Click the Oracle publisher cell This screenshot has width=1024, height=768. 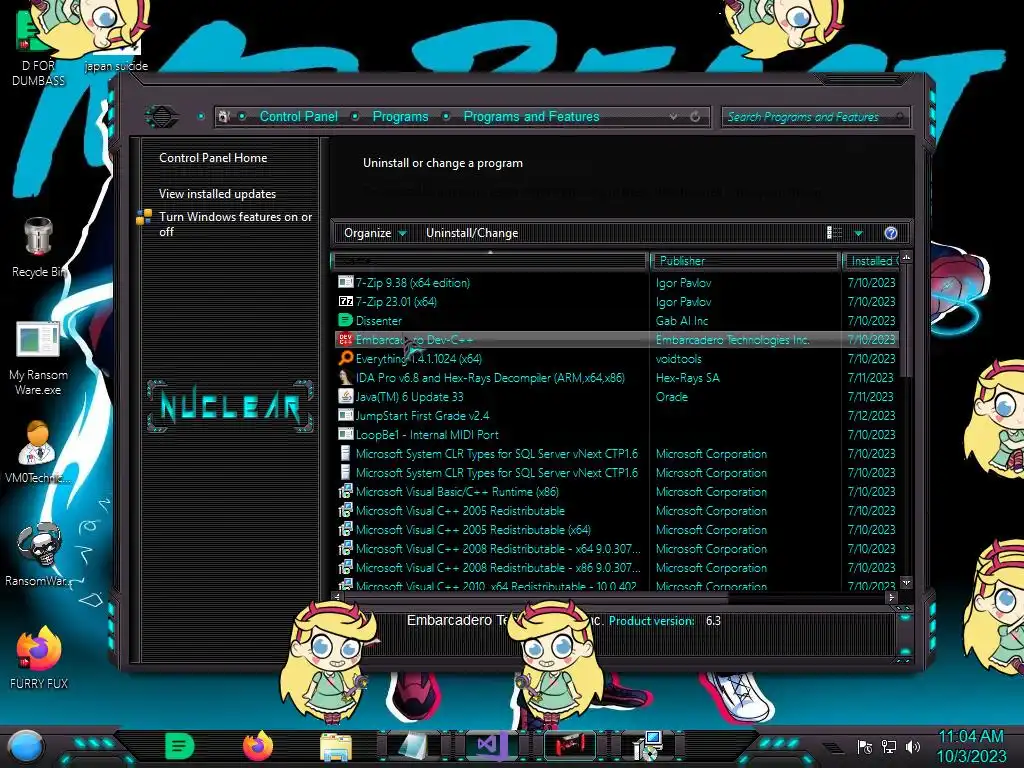click(671, 396)
